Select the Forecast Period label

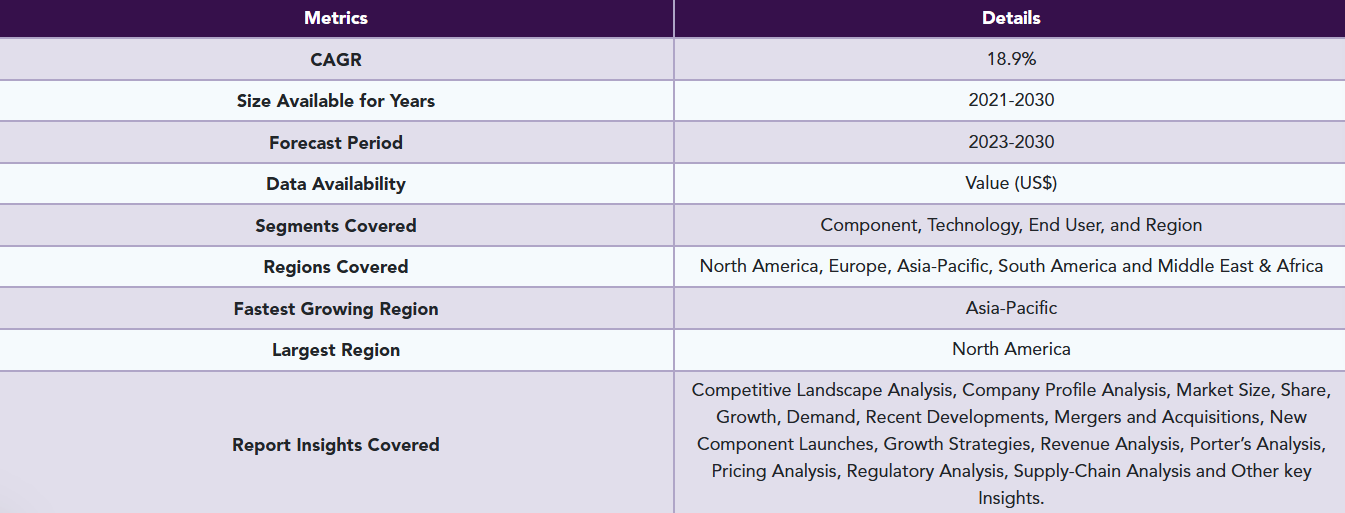pos(336,143)
